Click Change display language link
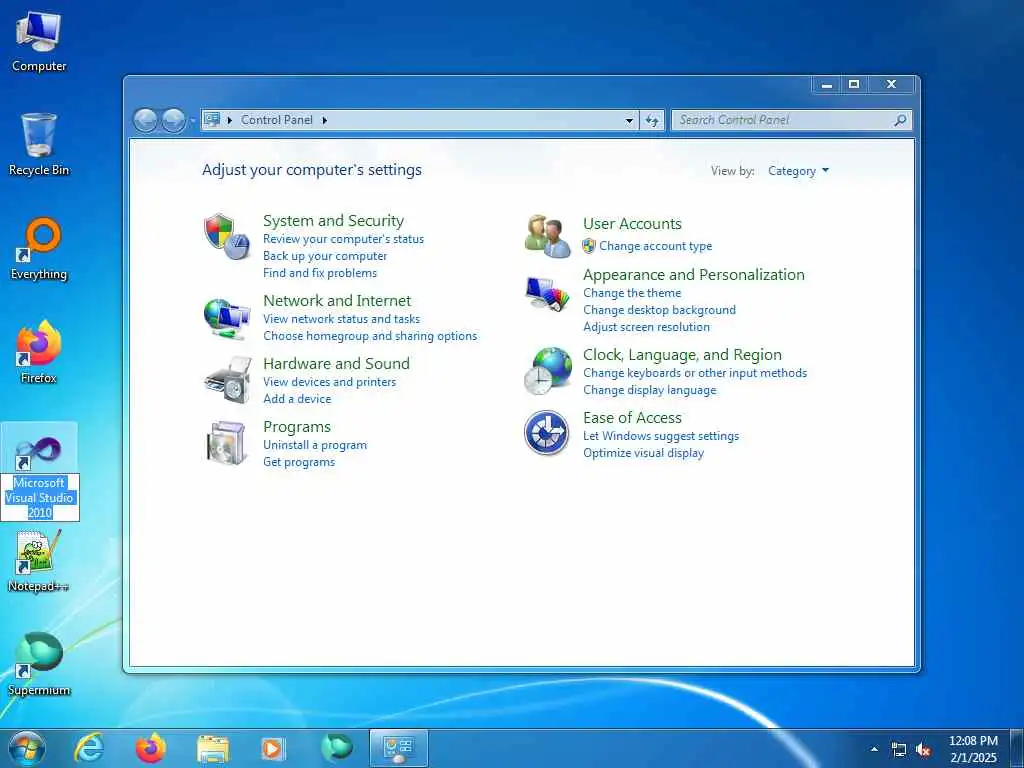This screenshot has width=1024, height=768. click(x=650, y=391)
